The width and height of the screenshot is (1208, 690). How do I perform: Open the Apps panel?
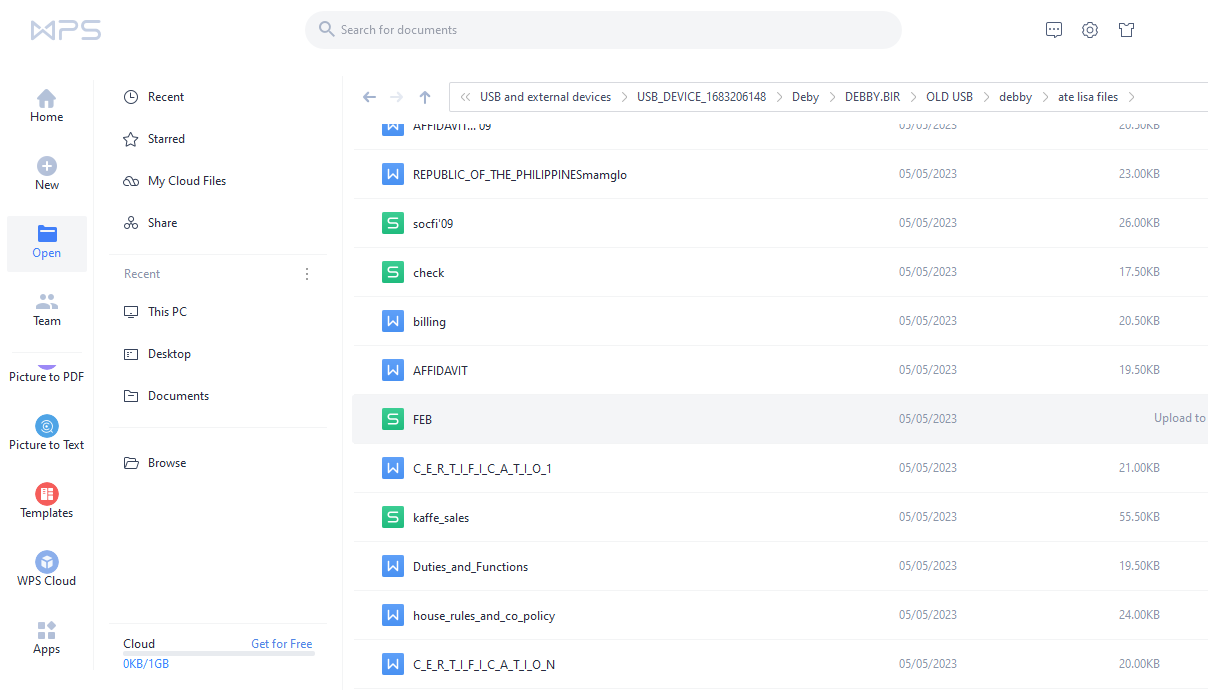tap(47, 638)
